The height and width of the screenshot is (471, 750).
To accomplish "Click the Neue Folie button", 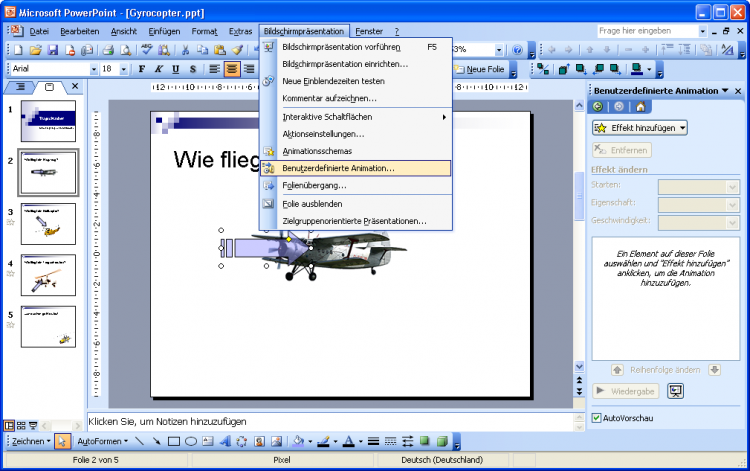I will [480, 69].
